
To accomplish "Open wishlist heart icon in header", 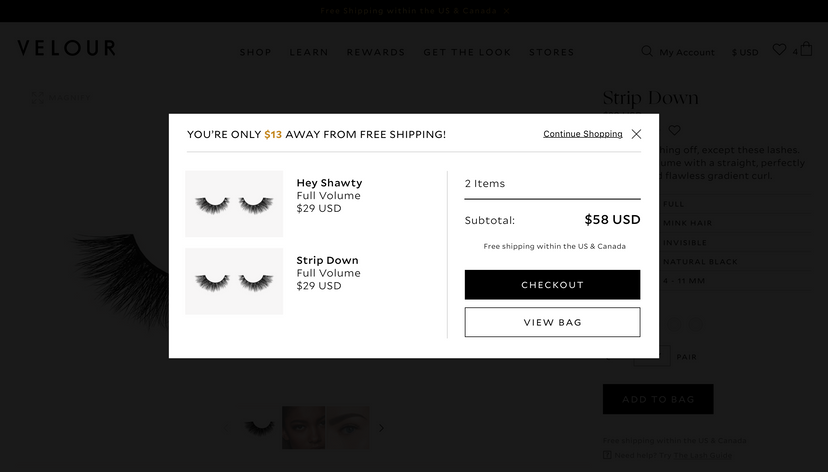I will click(779, 50).
